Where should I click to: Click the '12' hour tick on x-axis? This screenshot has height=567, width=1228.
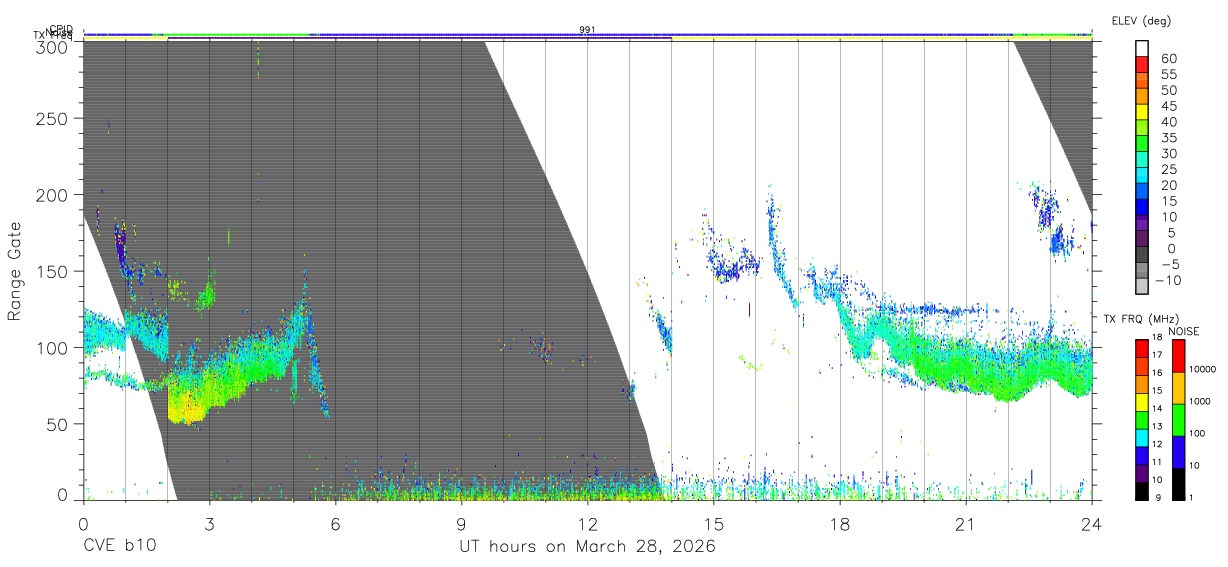tap(587, 524)
